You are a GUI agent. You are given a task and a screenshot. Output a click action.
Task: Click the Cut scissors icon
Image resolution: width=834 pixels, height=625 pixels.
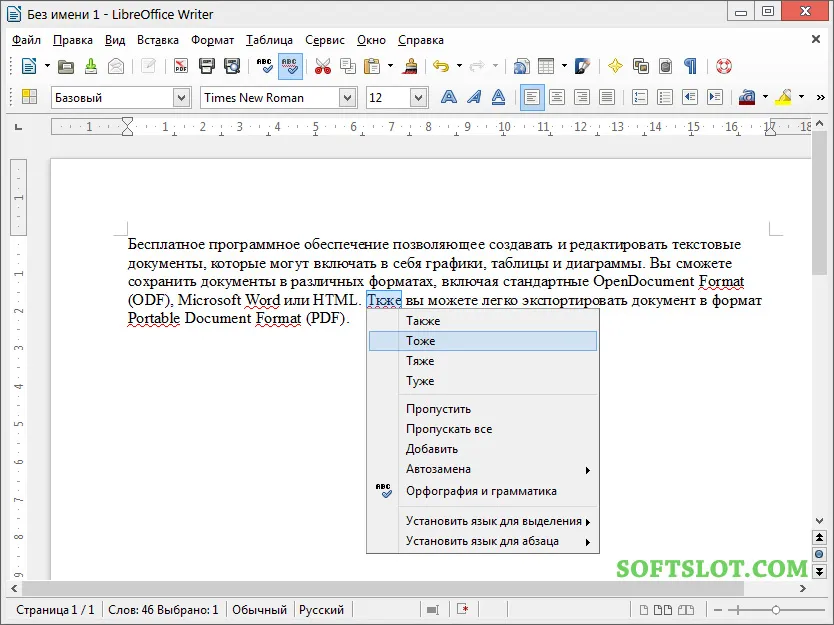click(322, 66)
